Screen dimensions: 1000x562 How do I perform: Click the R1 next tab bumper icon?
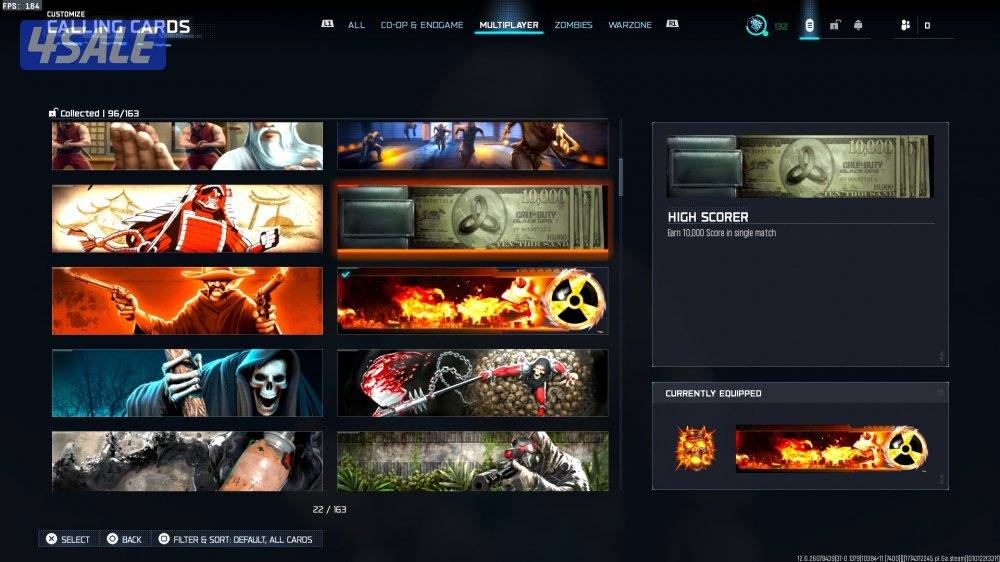(x=672, y=24)
